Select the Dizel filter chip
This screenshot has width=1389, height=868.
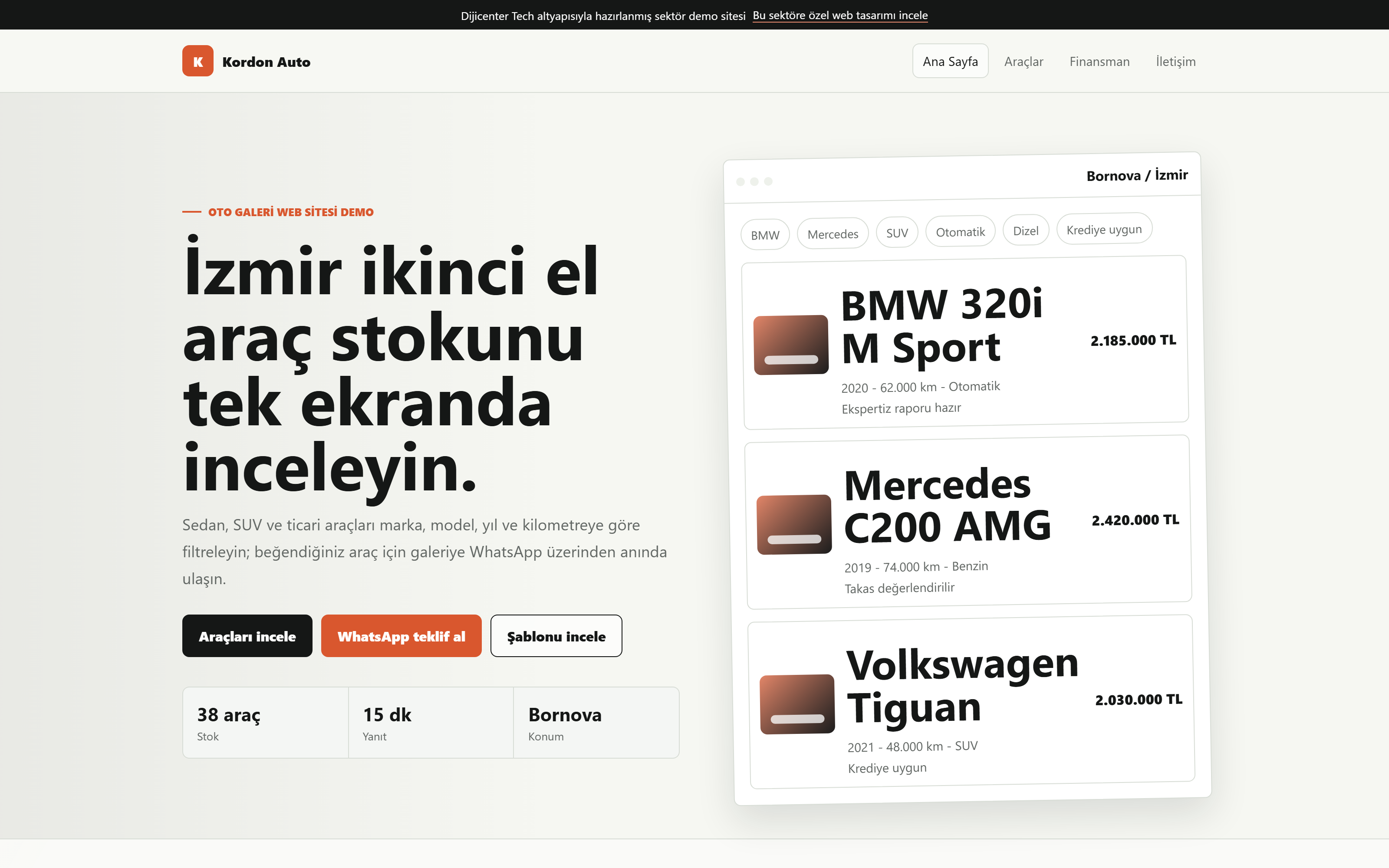(x=1026, y=230)
